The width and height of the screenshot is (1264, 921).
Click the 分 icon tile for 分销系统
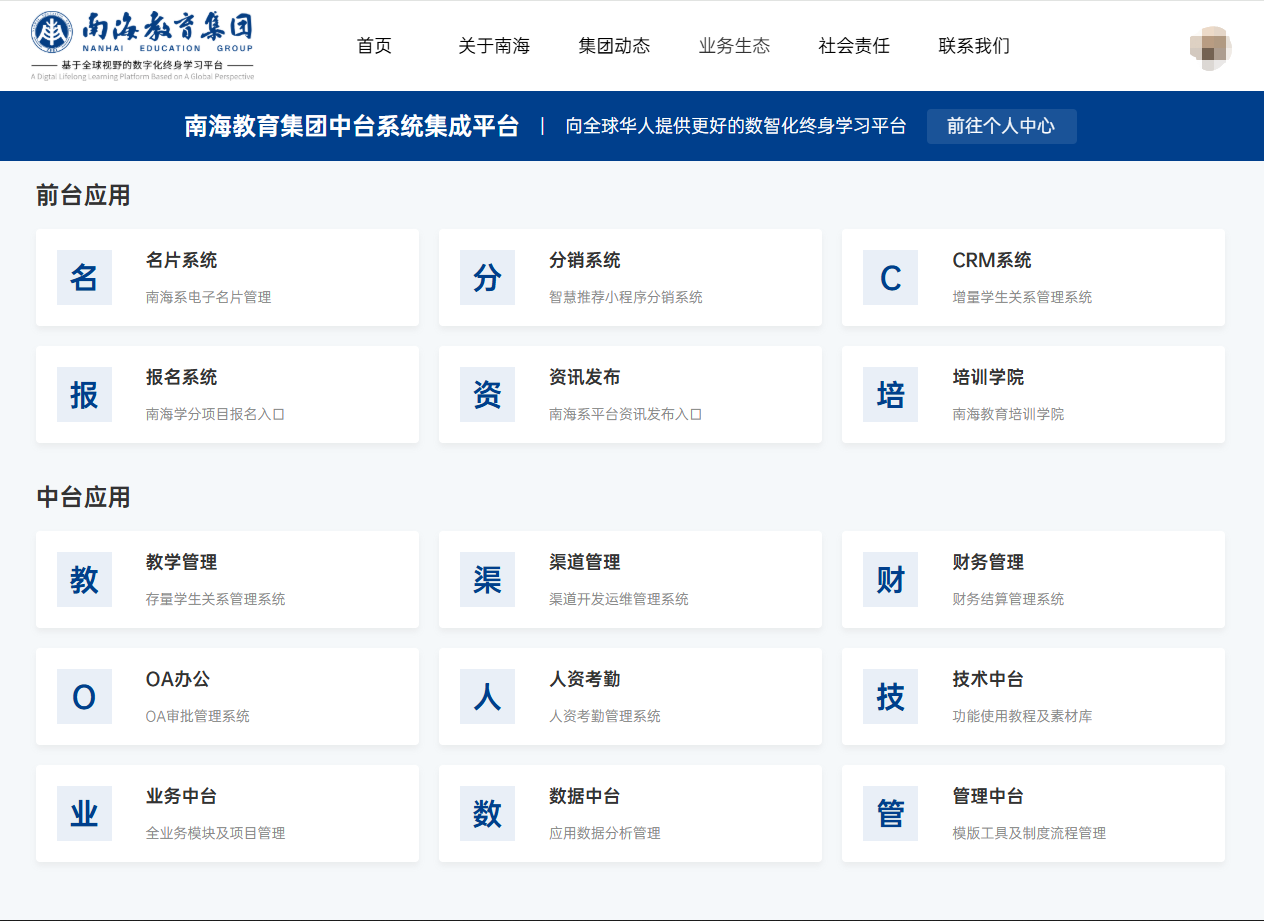pyautogui.click(x=487, y=277)
